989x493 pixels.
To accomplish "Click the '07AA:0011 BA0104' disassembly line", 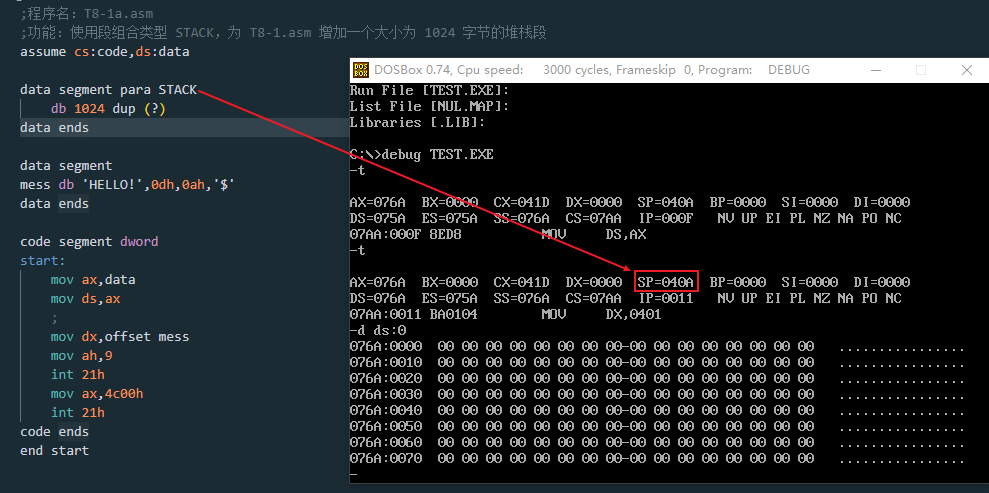I will (506, 314).
